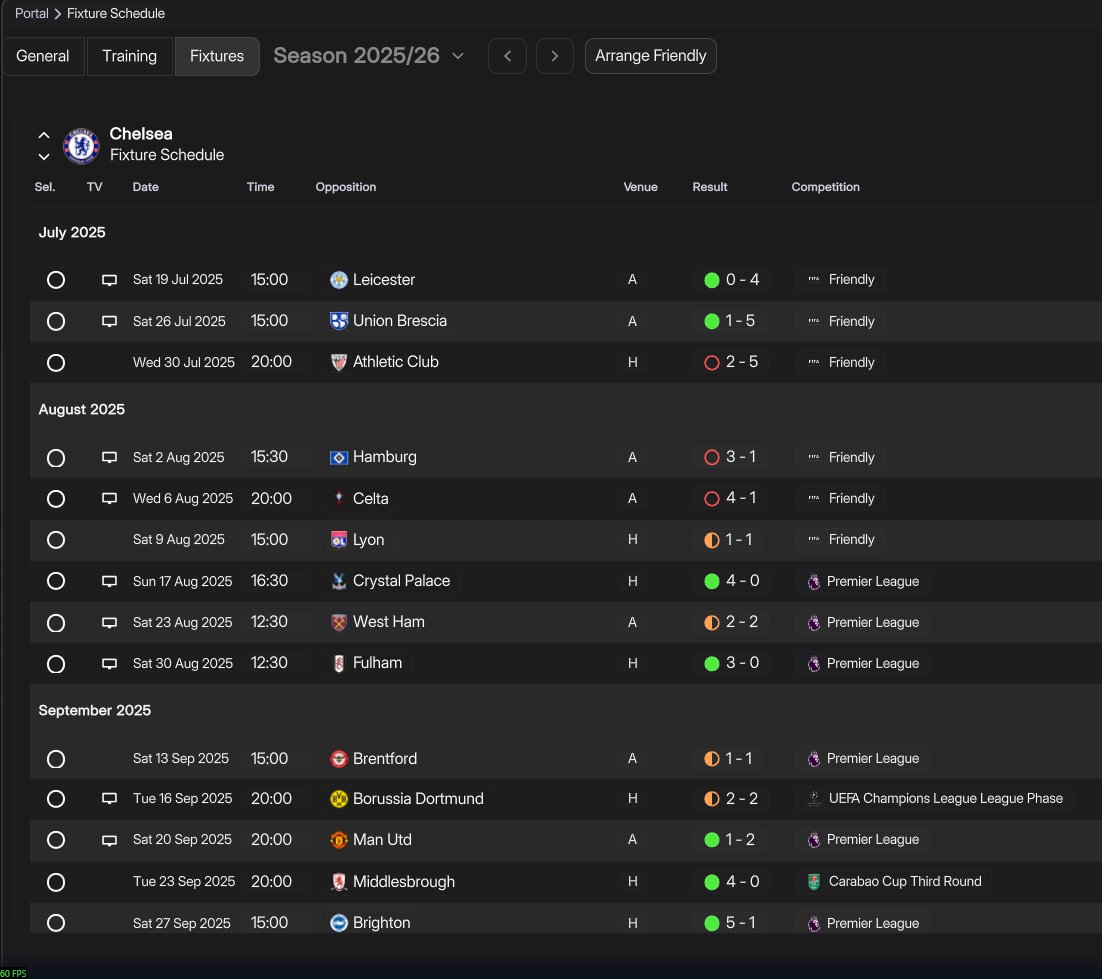Sort by Result column header
1102x979 pixels.
(710, 187)
